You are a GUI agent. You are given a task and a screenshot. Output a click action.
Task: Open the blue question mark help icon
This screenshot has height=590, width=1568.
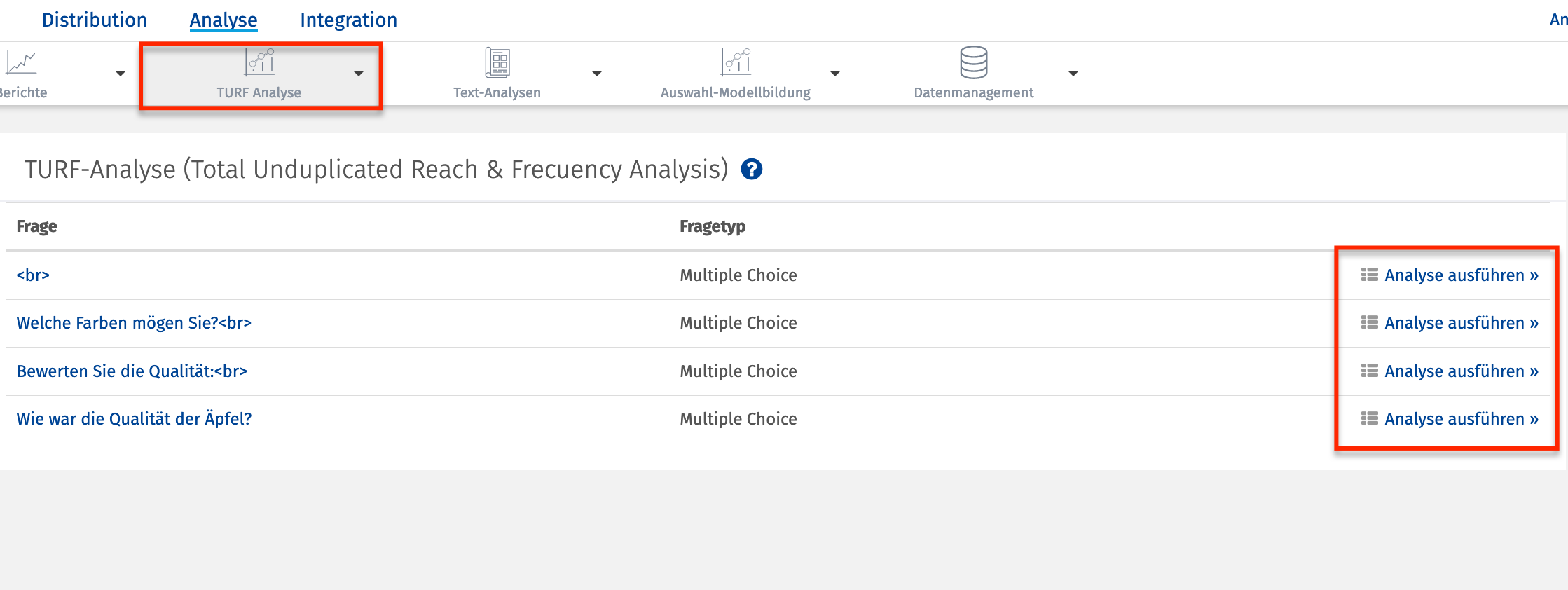point(752,170)
